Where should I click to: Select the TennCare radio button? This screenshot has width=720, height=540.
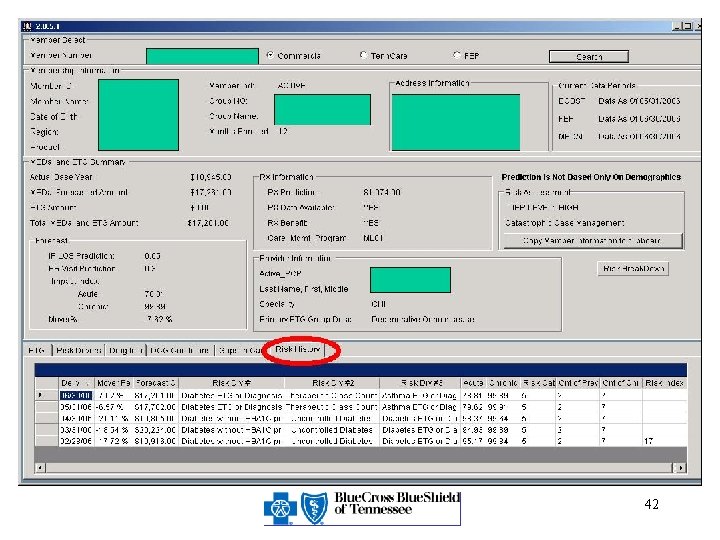(x=363, y=55)
